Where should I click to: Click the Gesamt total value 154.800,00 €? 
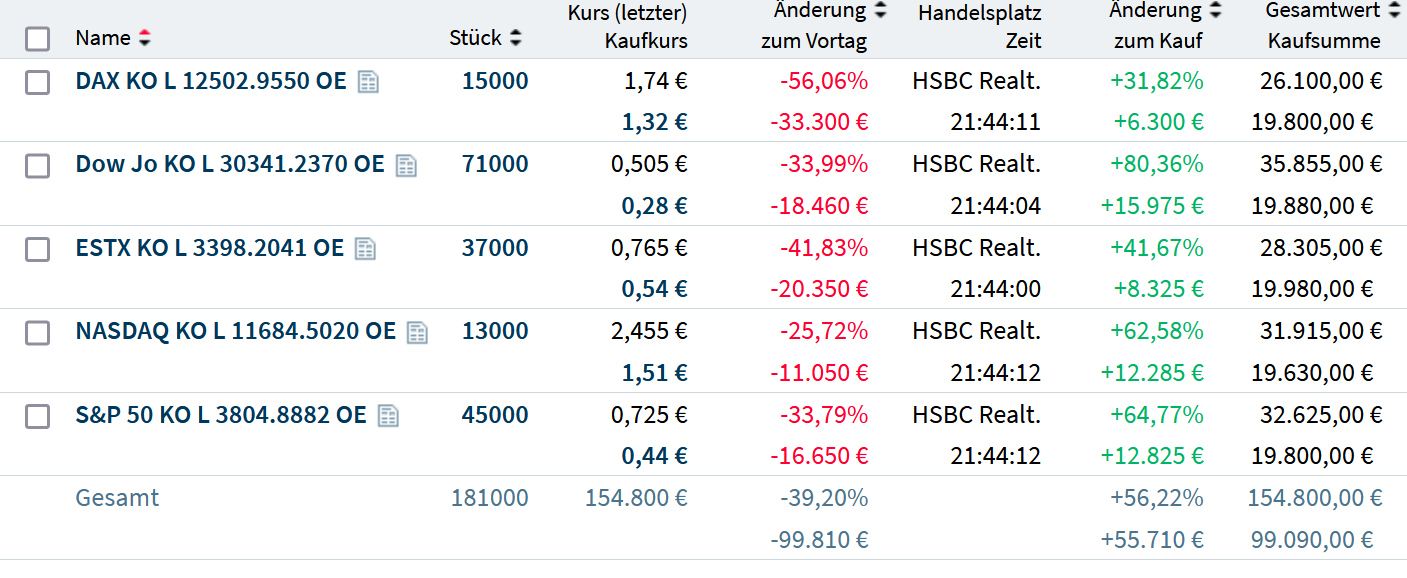tap(1314, 498)
